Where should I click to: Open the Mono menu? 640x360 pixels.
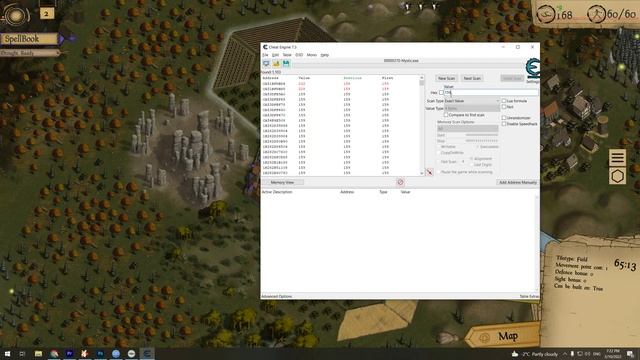pos(311,55)
